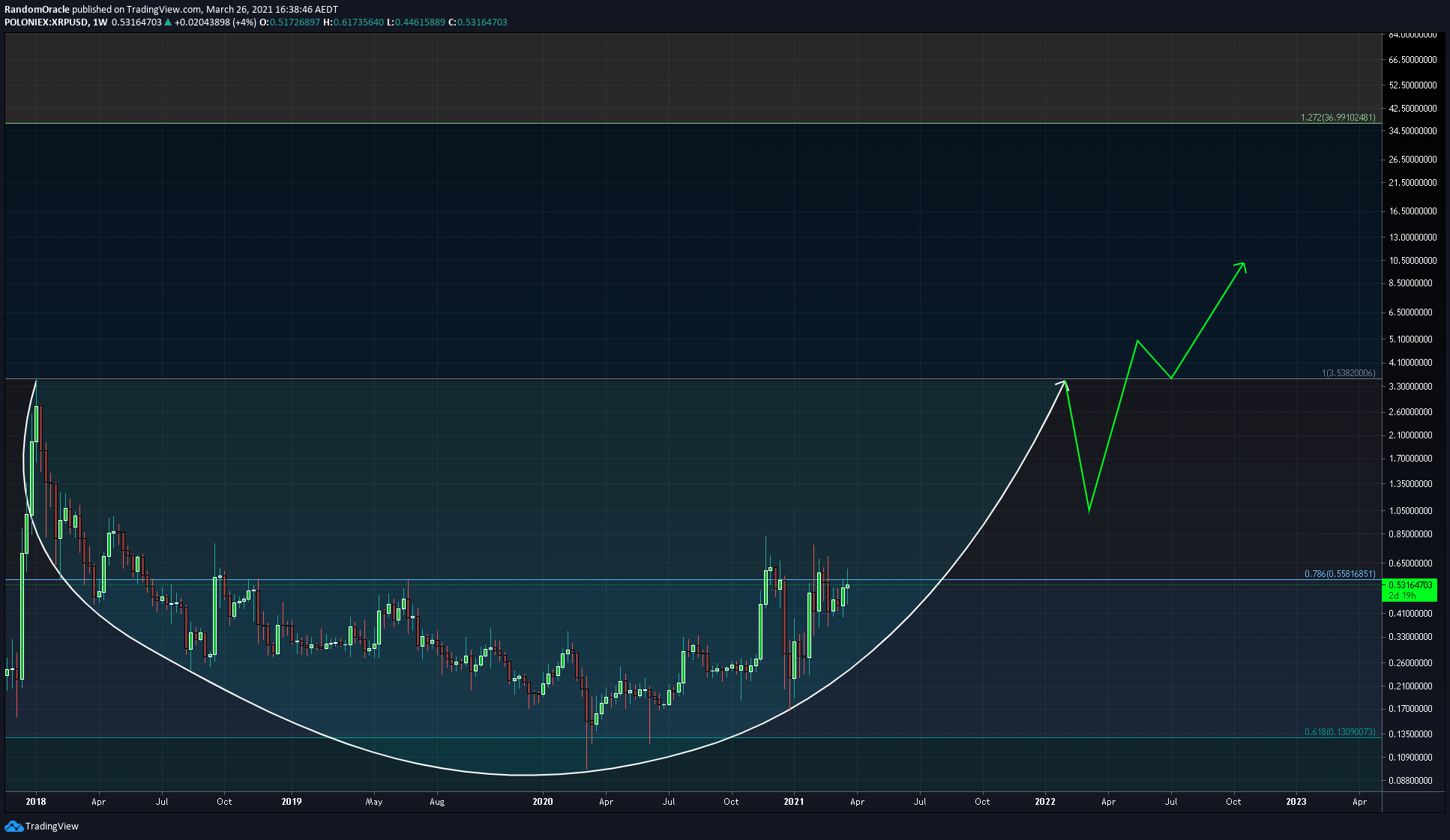
Task: Select the 0.786(0.55816851) Fibonacci label
Action: 1340,574
